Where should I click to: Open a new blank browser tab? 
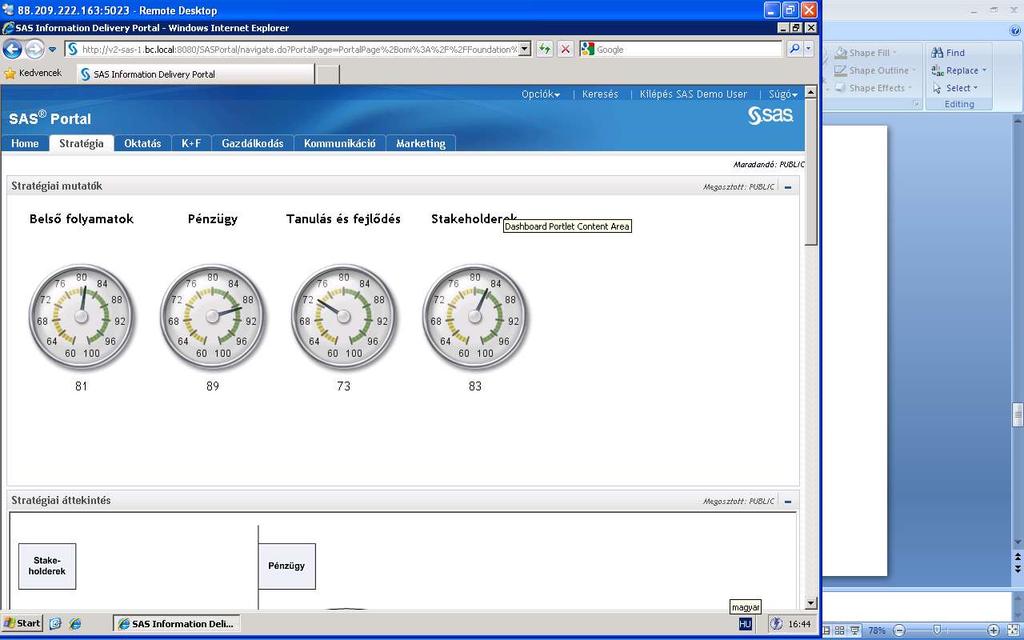[x=328, y=75]
